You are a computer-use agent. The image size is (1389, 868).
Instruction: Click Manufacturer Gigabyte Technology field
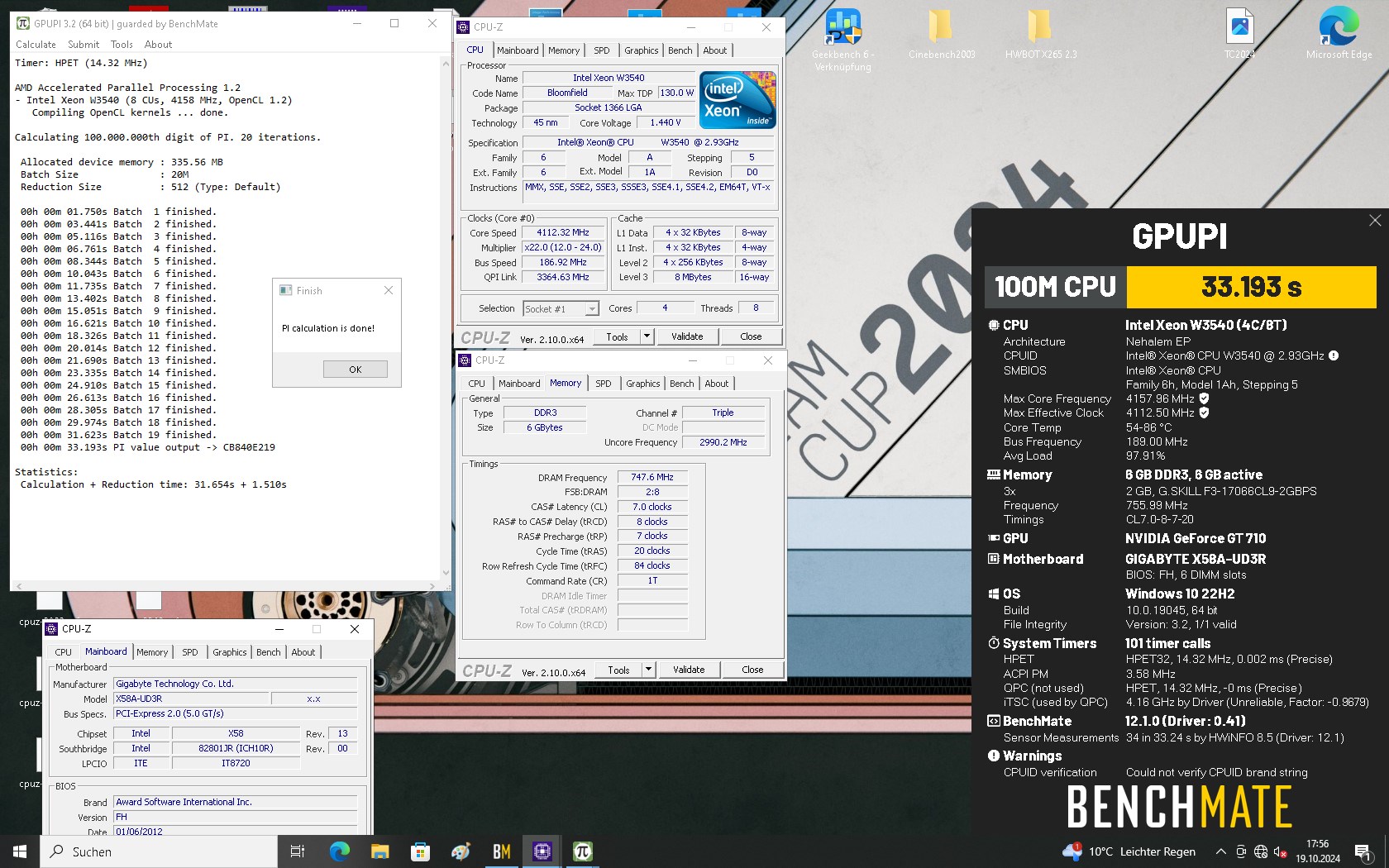click(x=236, y=684)
